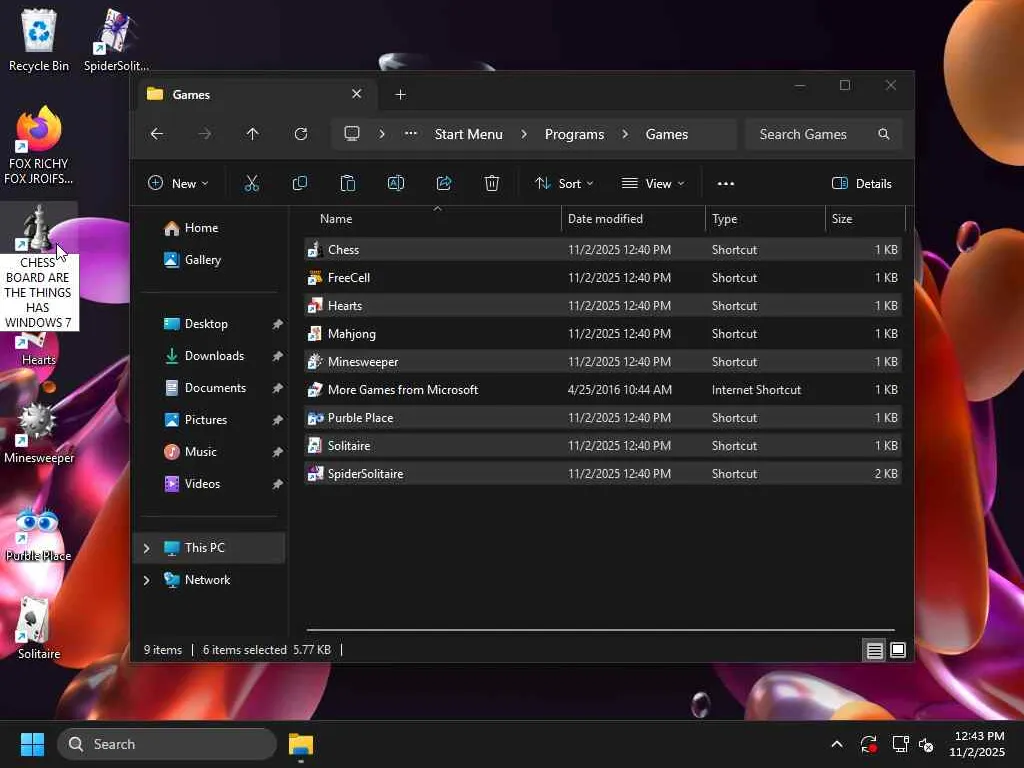Open Recycle Bin desktop icon
The height and width of the screenshot is (768, 1024).
tap(39, 40)
